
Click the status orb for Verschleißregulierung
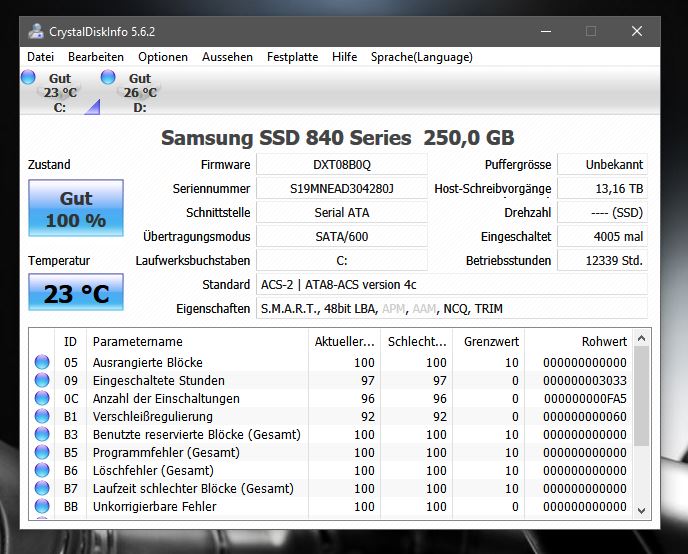[x=42, y=416]
